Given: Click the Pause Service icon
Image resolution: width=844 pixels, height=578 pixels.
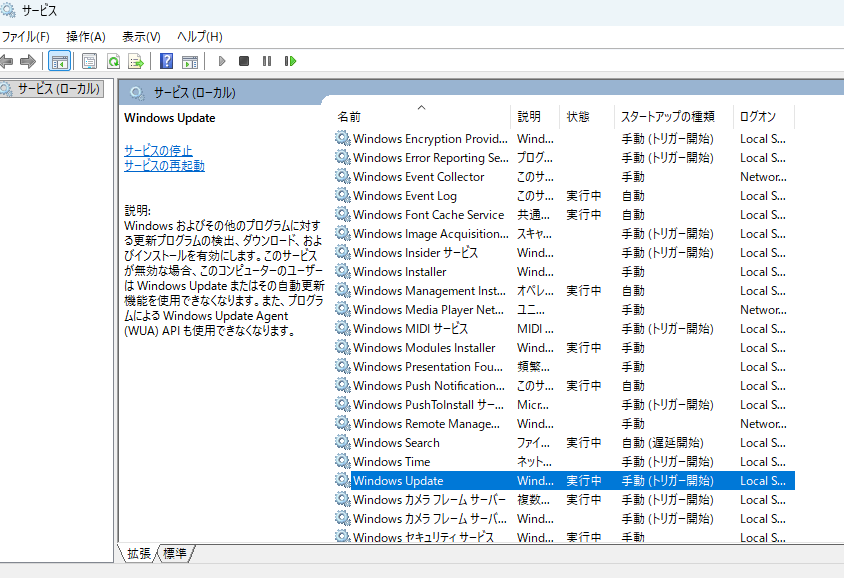Looking at the screenshot, I should [x=266, y=61].
